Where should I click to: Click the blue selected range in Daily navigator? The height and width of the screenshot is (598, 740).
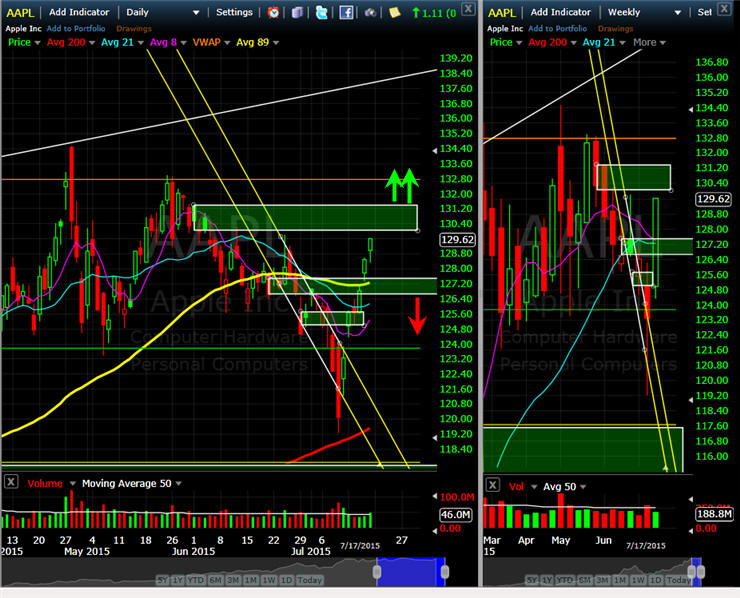pyautogui.click(x=411, y=572)
